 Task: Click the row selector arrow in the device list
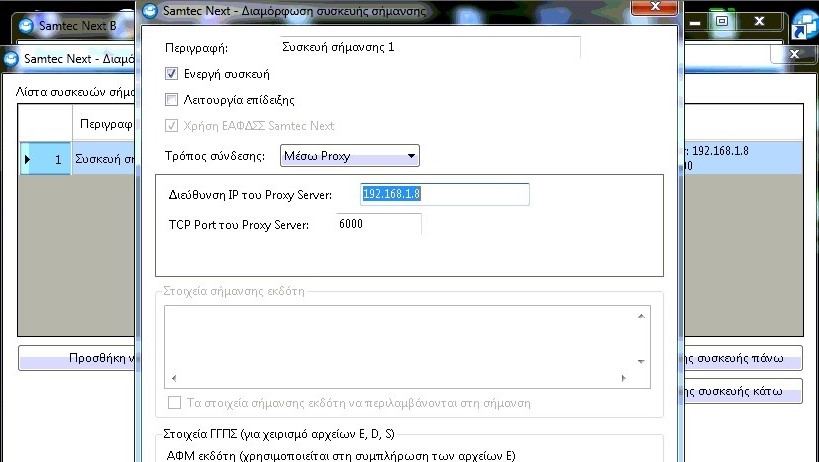[27, 159]
